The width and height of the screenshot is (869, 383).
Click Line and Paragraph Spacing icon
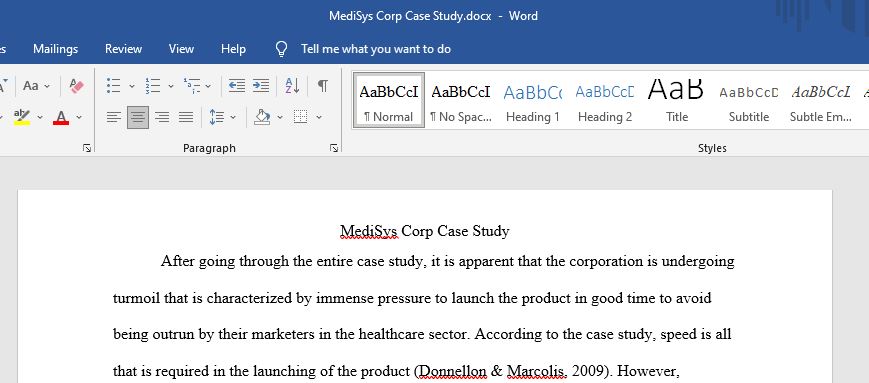tap(216, 117)
